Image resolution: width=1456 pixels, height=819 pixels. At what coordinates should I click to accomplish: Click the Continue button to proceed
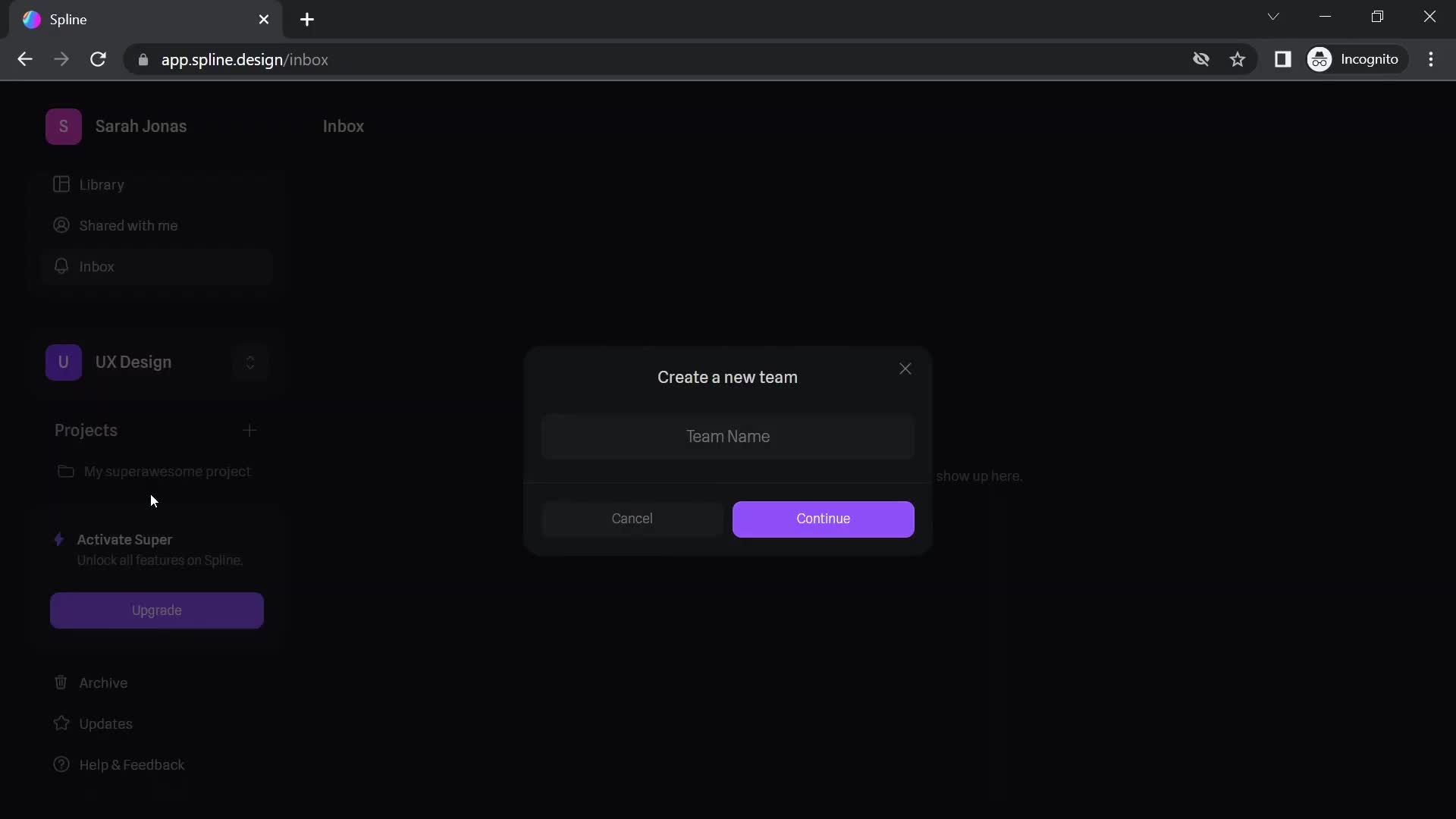823,518
